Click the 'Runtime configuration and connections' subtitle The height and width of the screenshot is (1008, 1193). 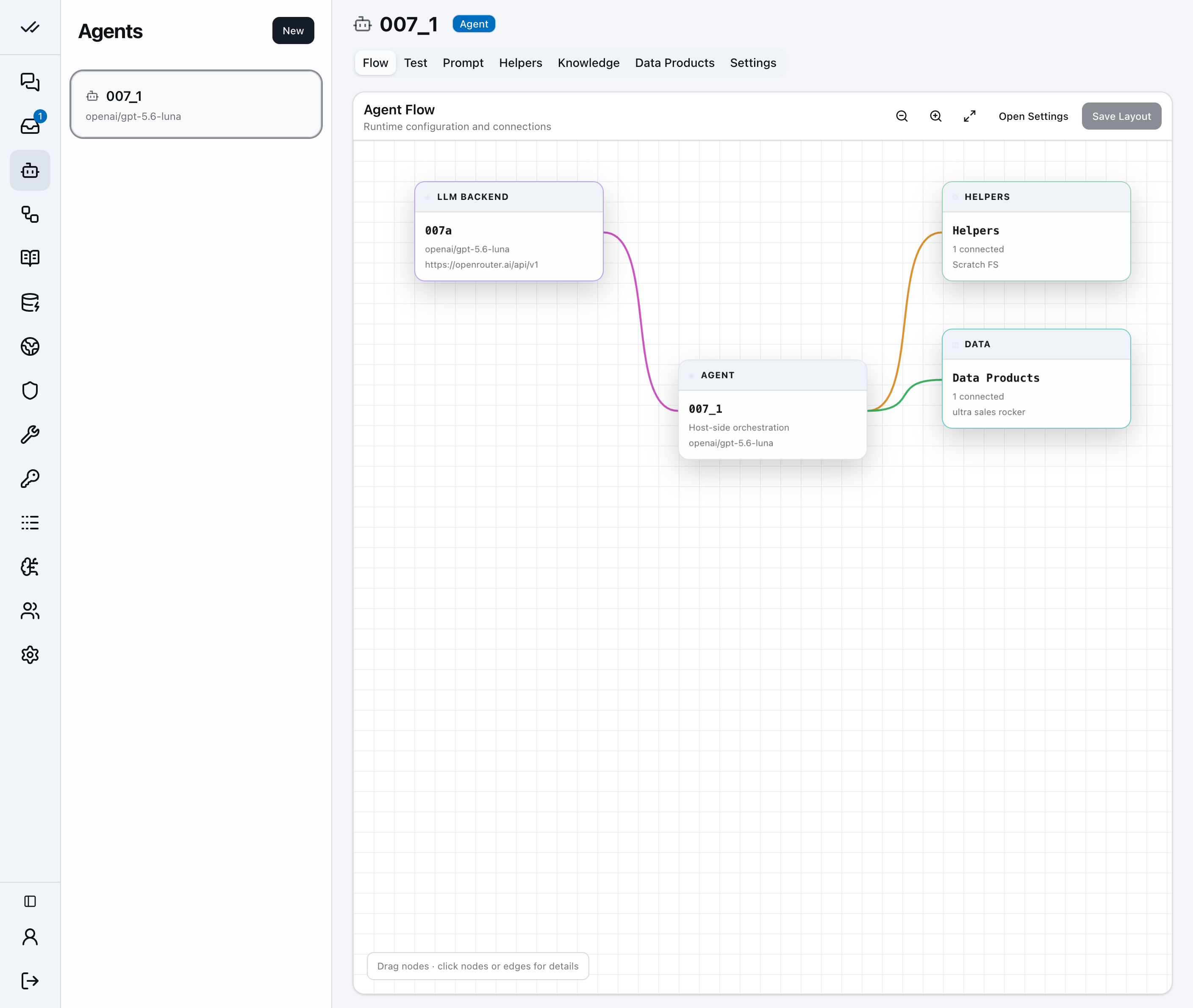pos(457,126)
